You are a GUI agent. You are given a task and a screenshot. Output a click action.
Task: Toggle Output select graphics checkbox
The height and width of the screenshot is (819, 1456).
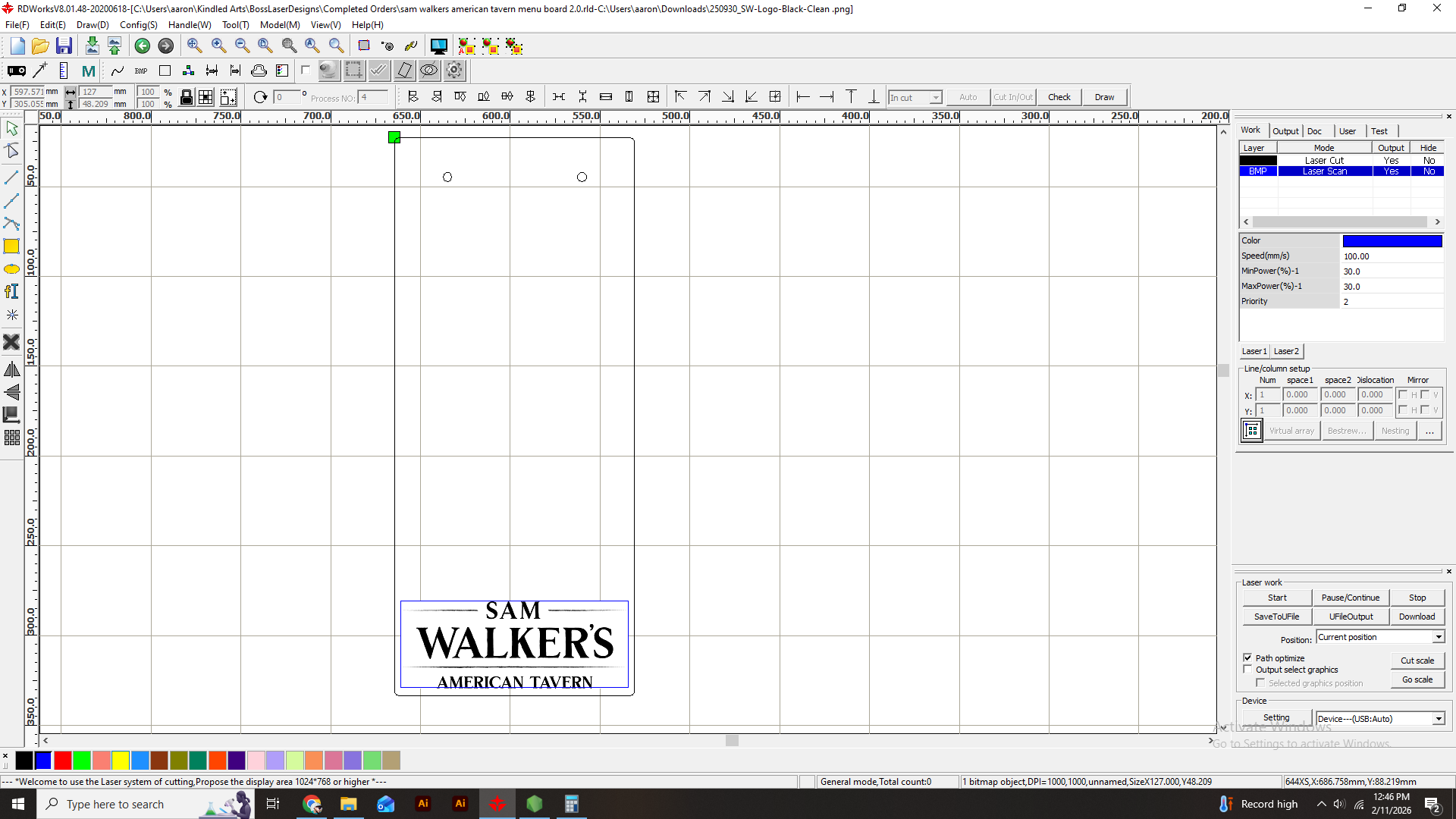[x=1247, y=670]
